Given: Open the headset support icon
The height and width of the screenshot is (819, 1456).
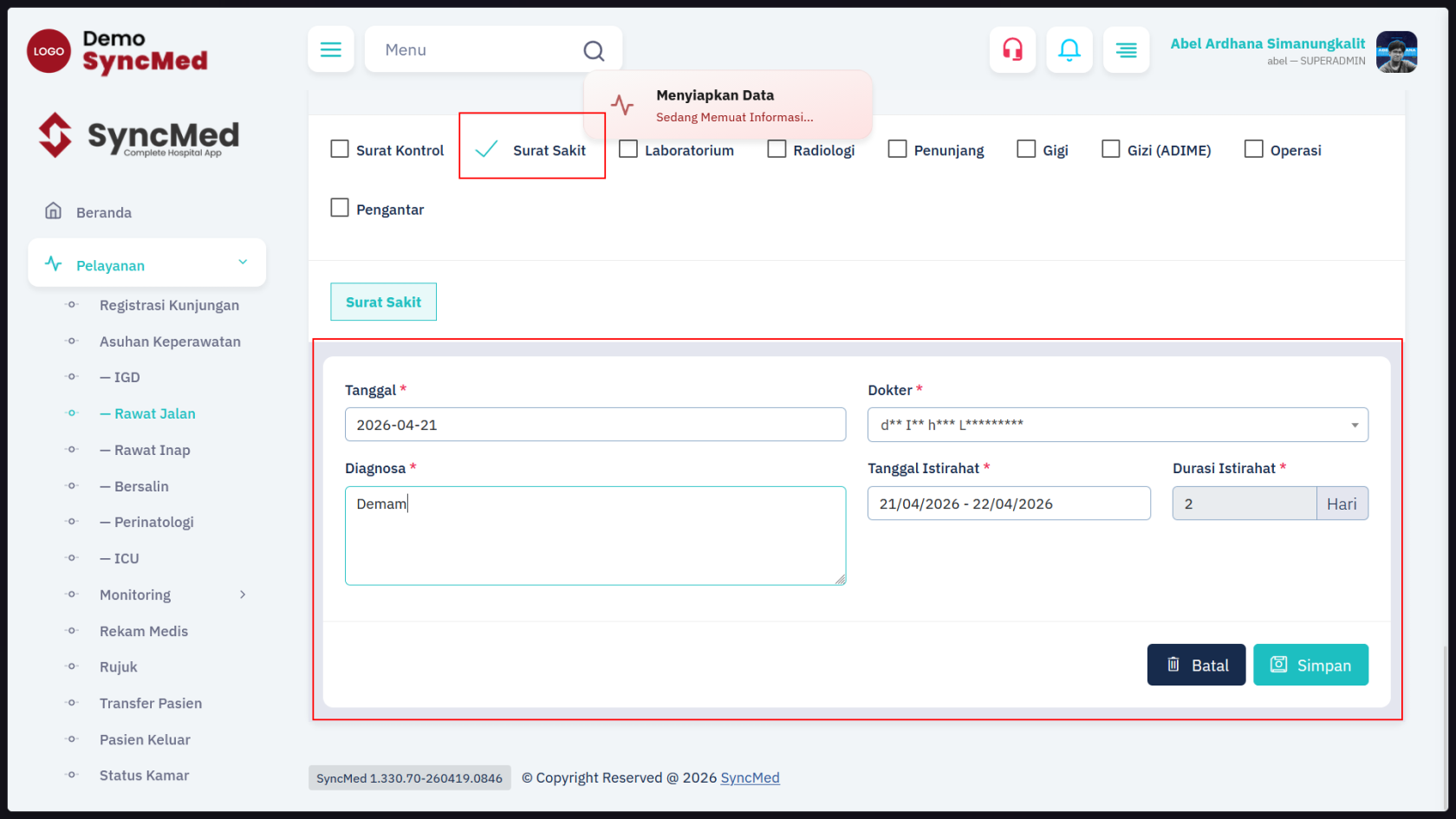Looking at the screenshot, I should [x=1012, y=49].
